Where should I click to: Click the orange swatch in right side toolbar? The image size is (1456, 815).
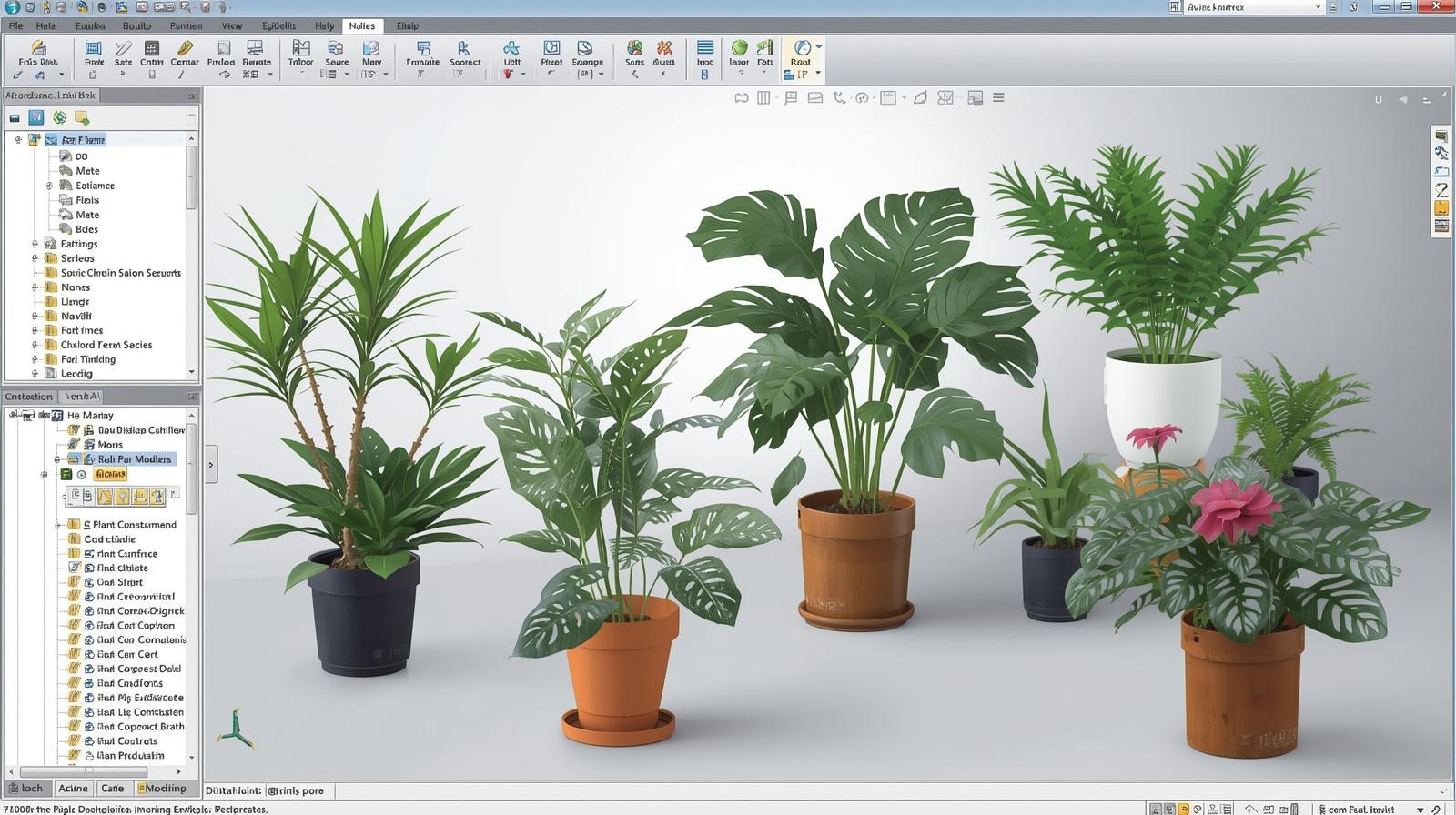1441,208
